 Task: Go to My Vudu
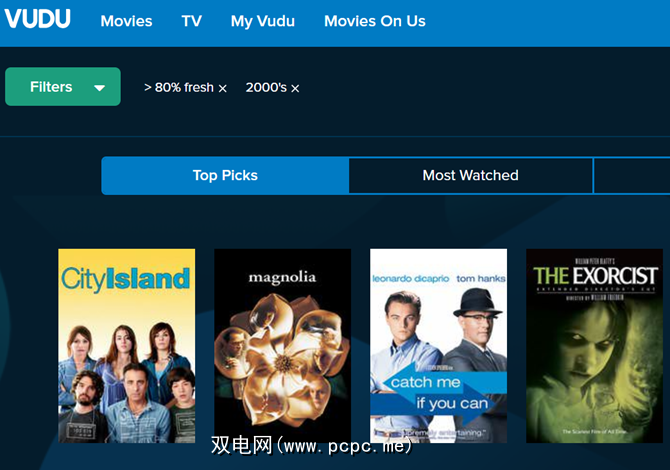263,21
